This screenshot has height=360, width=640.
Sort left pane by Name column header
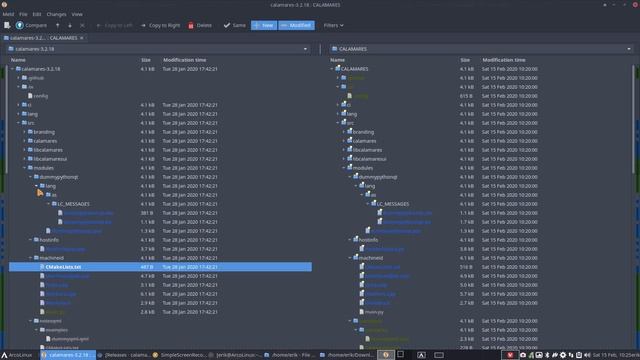[x=18, y=60]
